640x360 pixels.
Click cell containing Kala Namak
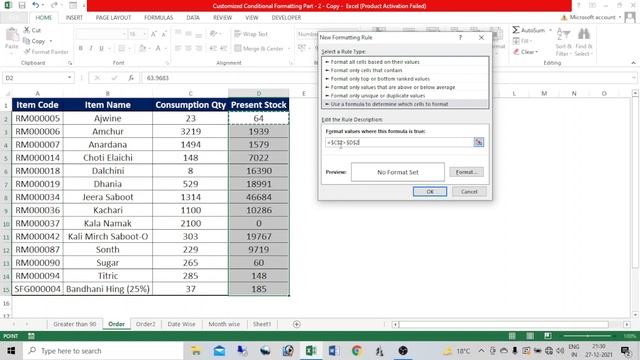point(108,223)
